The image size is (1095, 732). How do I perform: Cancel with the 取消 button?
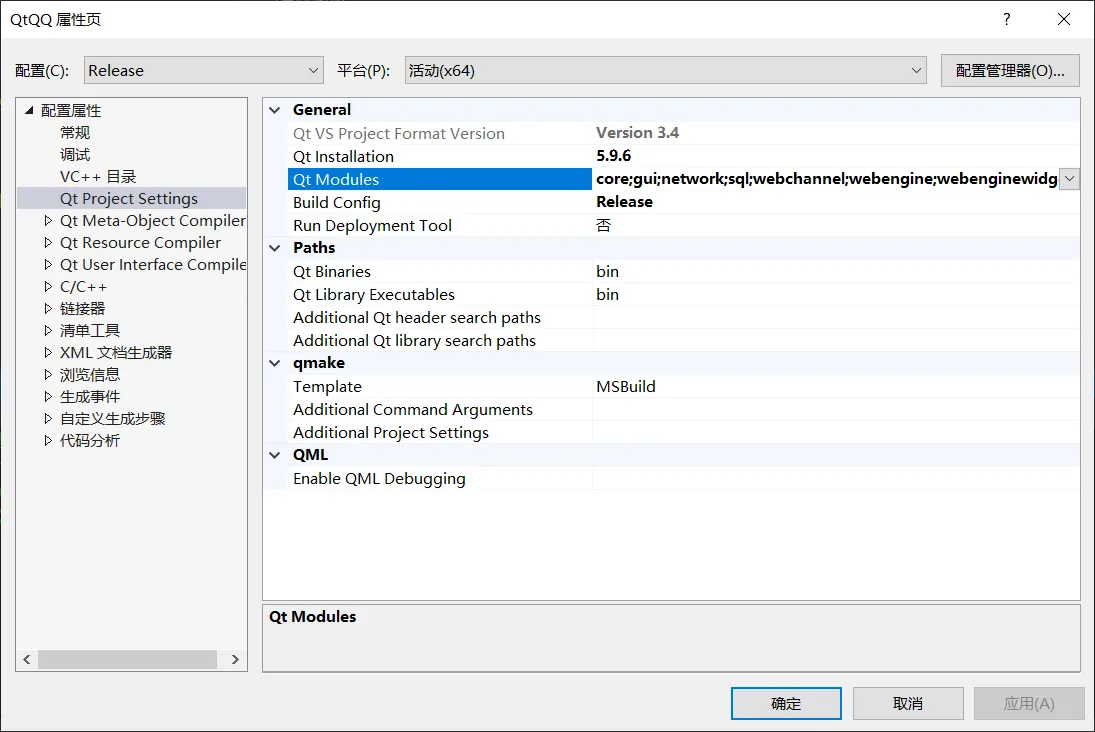(908, 703)
